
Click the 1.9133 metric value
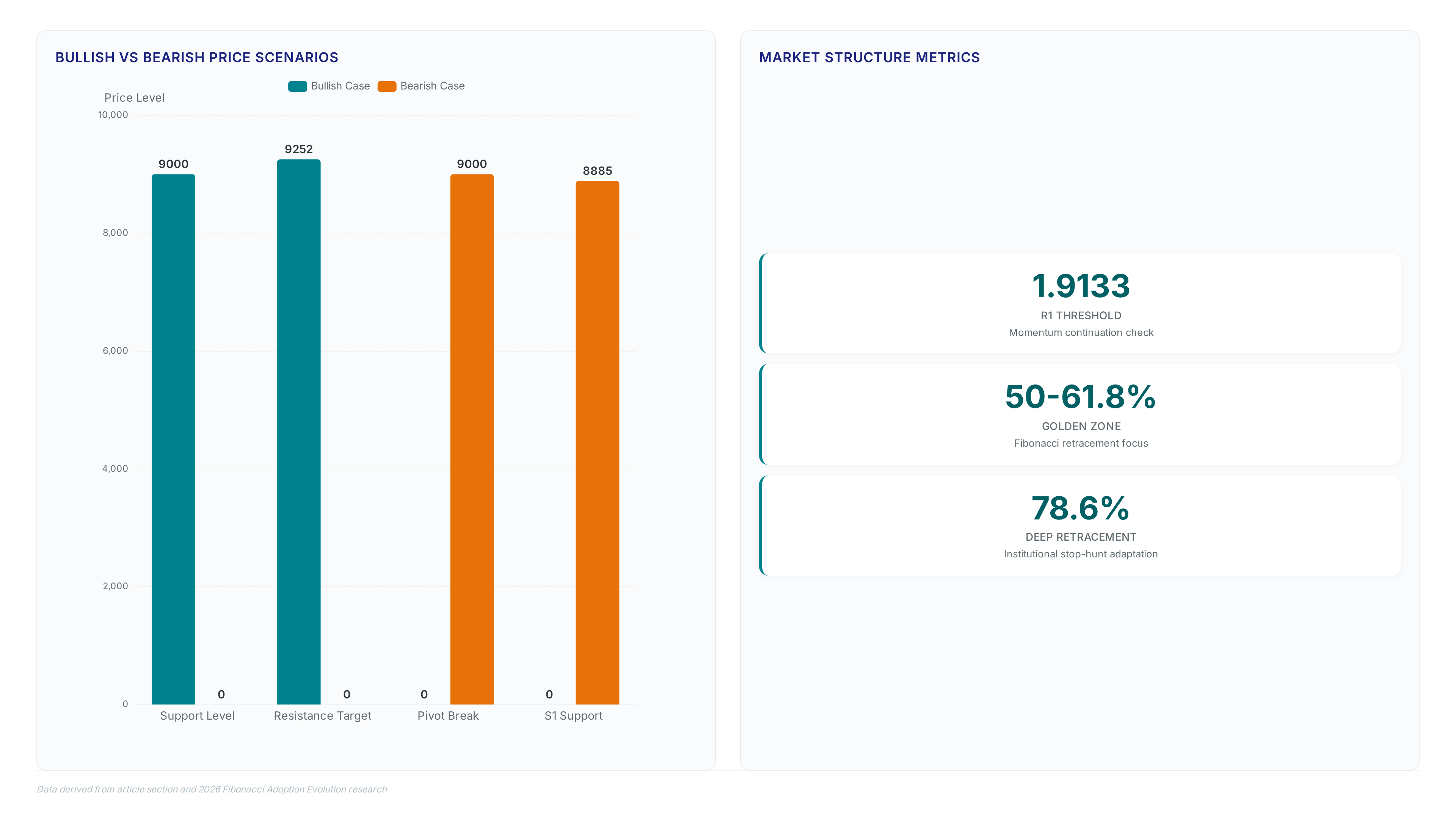coord(1081,286)
